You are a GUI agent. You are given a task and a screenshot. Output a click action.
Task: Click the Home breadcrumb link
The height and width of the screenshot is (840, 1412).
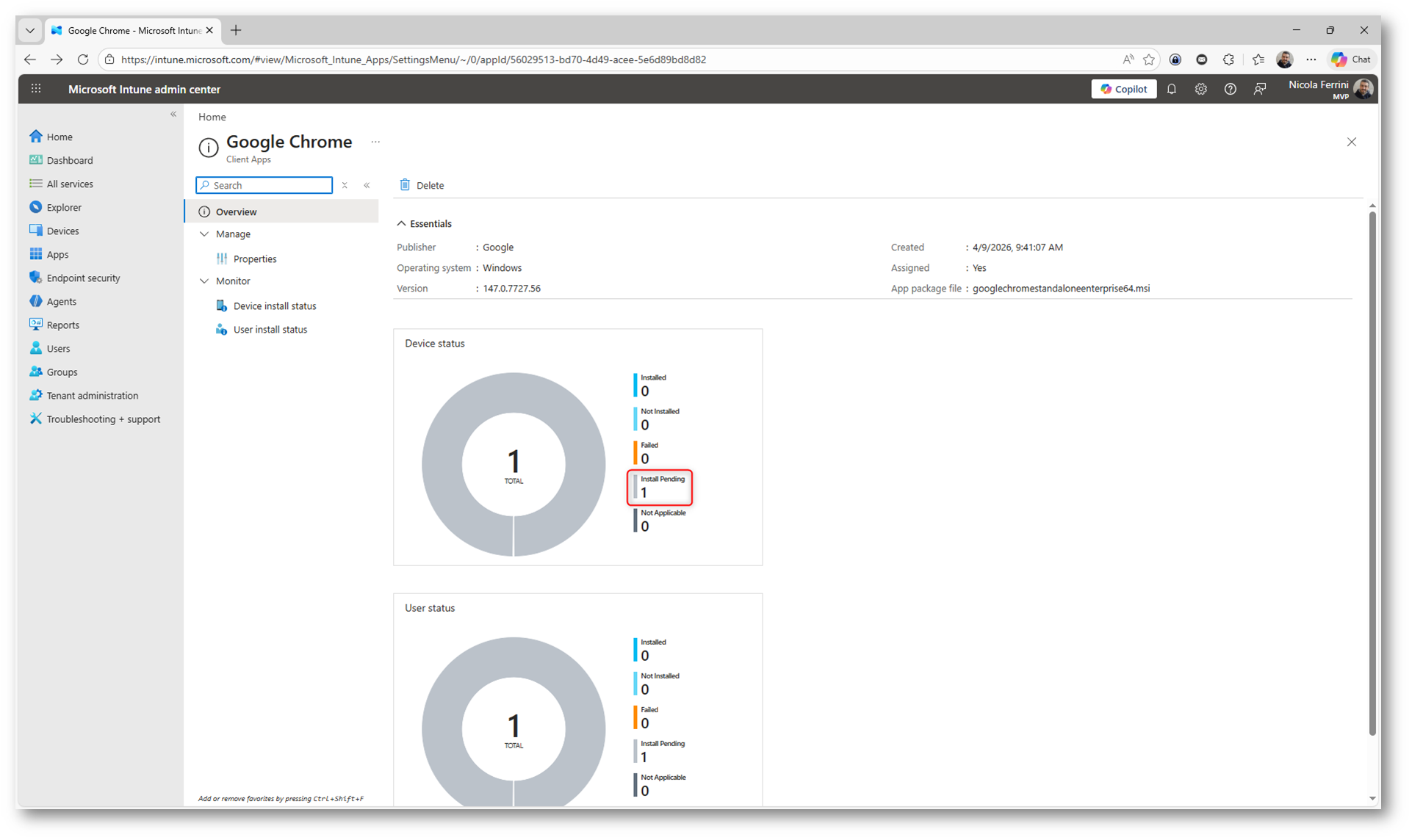click(212, 117)
